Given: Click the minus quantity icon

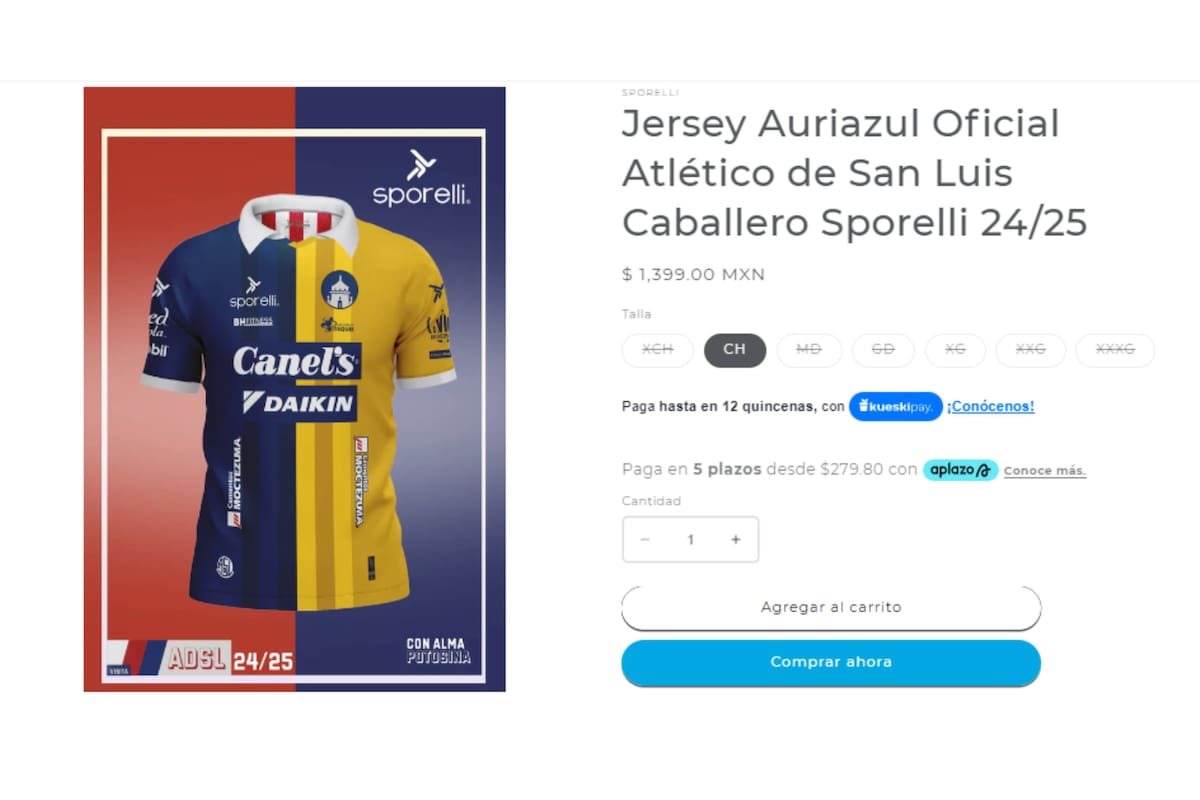Looking at the screenshot, I should tap(645, 540).
